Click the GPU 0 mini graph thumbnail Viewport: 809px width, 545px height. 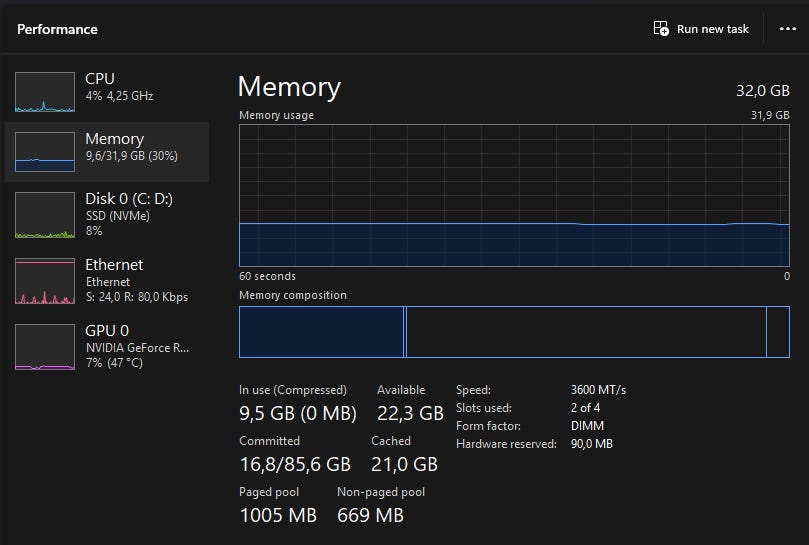(45, 347)
